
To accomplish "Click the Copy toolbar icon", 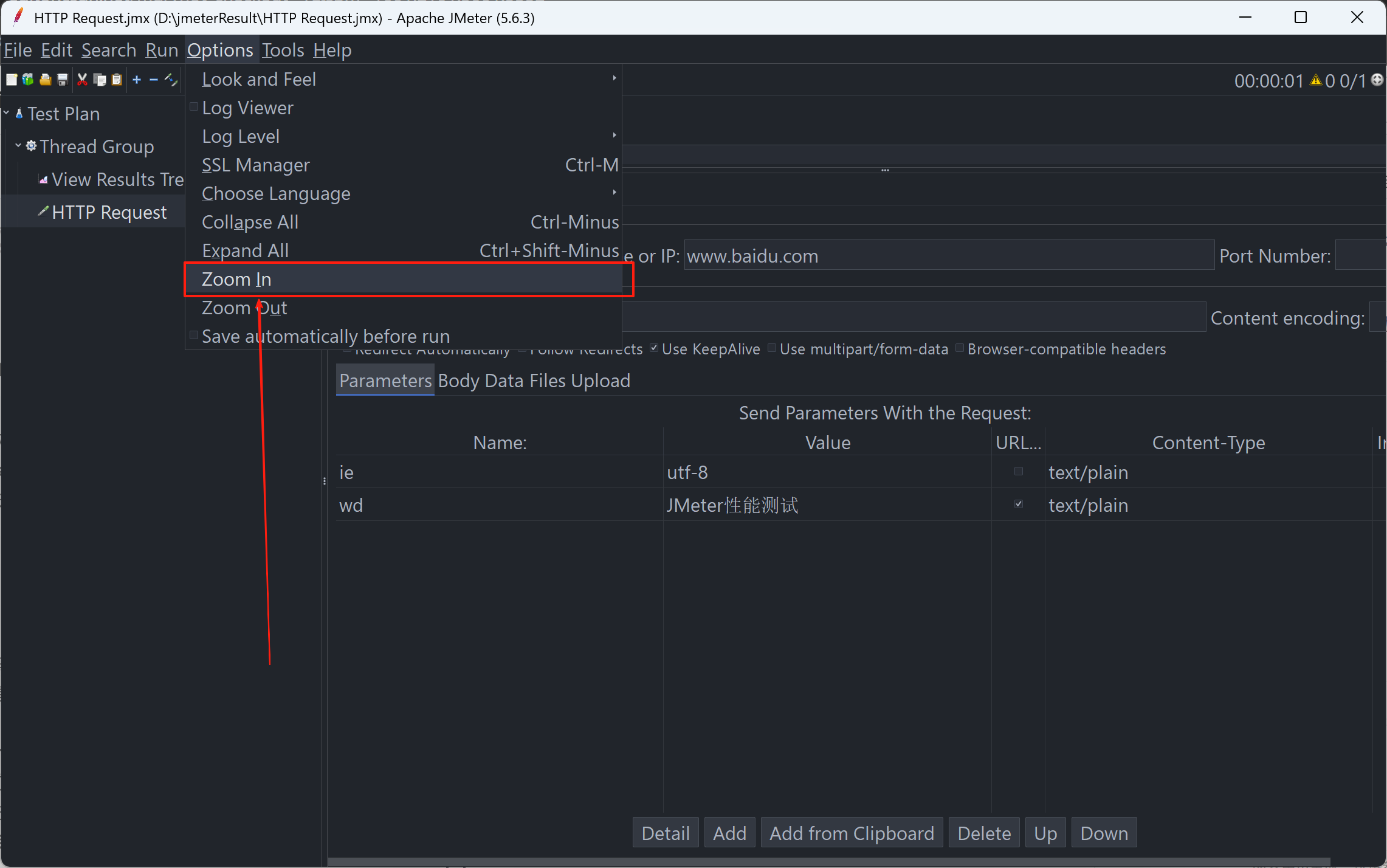I will coord(100,80).
